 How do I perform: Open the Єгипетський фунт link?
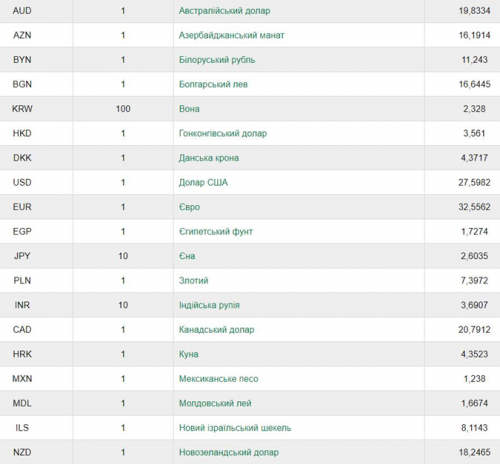tap(216, 232)
